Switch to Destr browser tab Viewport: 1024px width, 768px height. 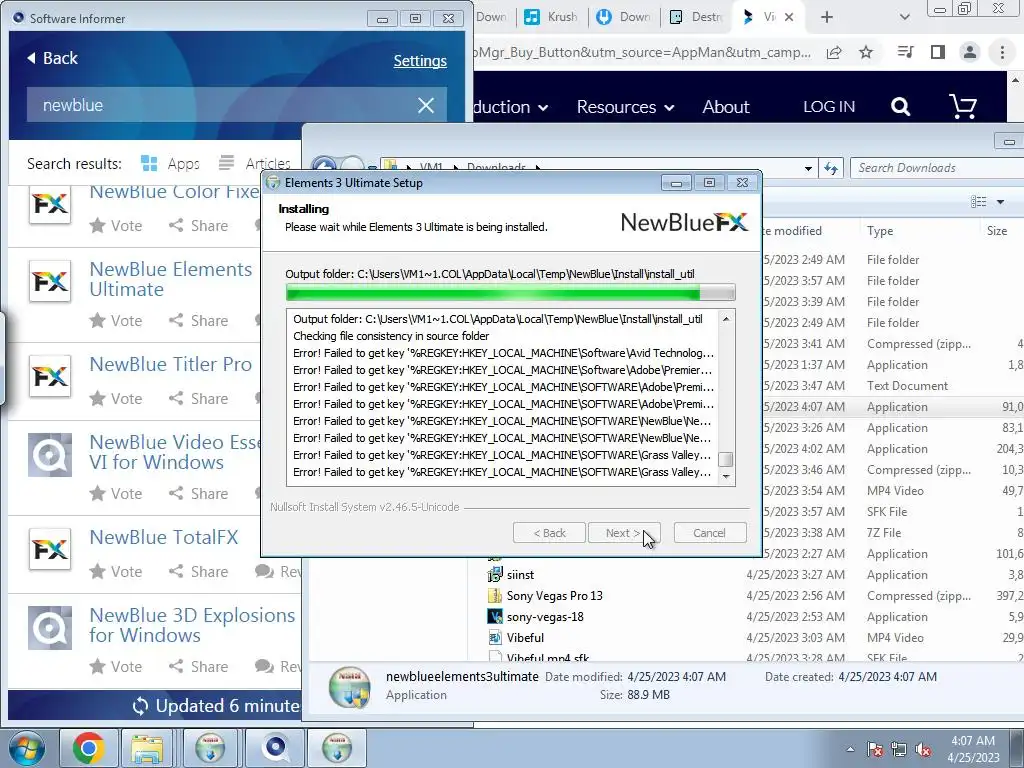tap(696, 17)
